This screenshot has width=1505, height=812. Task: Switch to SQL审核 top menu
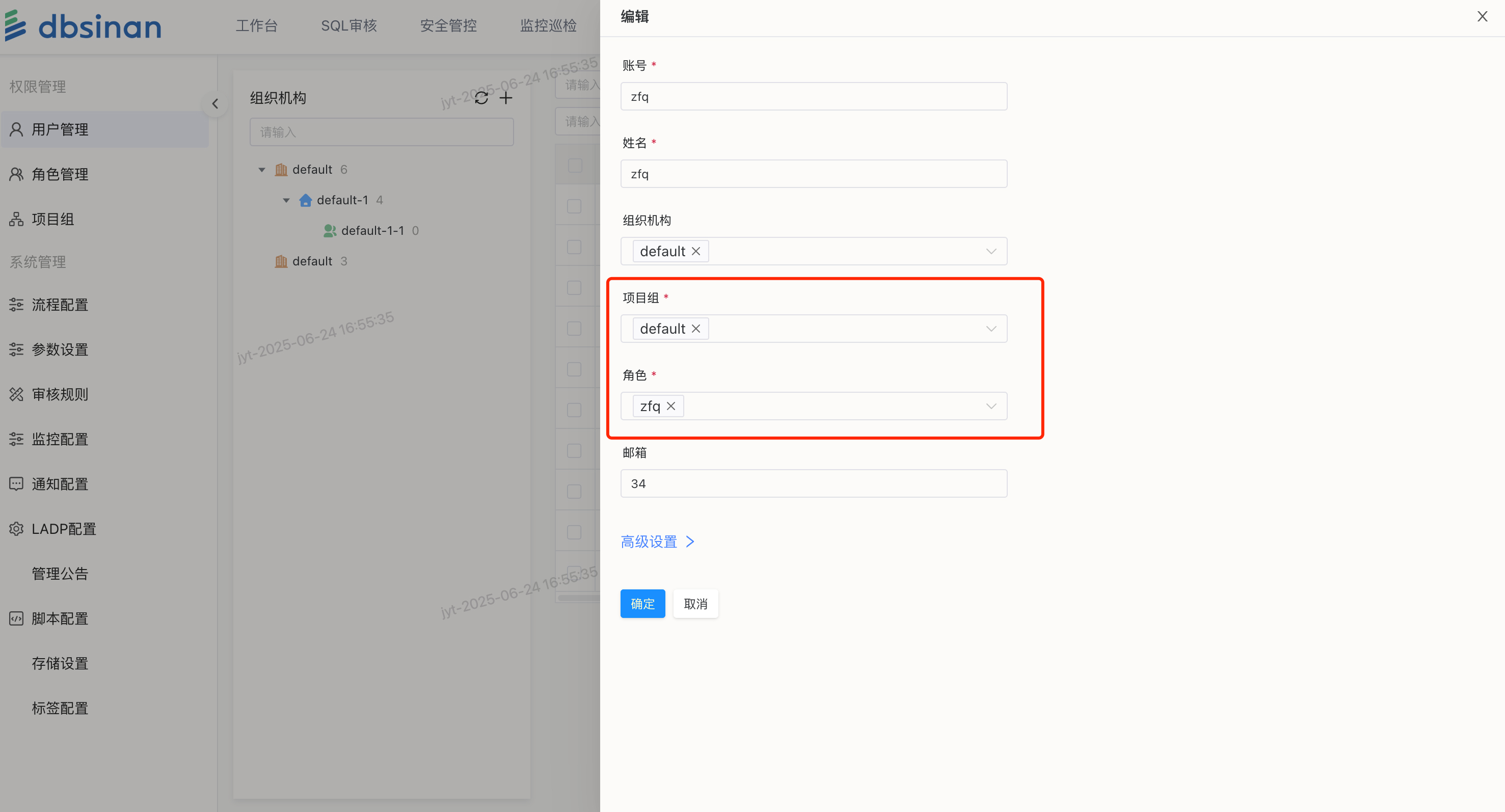pyautogui.click(x=349, y=25)
